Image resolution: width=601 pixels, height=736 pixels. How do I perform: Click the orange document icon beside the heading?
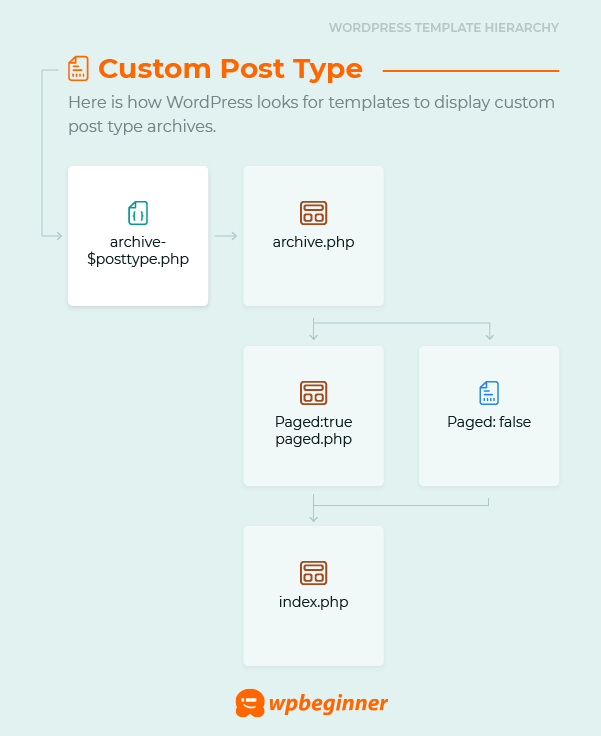coord(78,69)
